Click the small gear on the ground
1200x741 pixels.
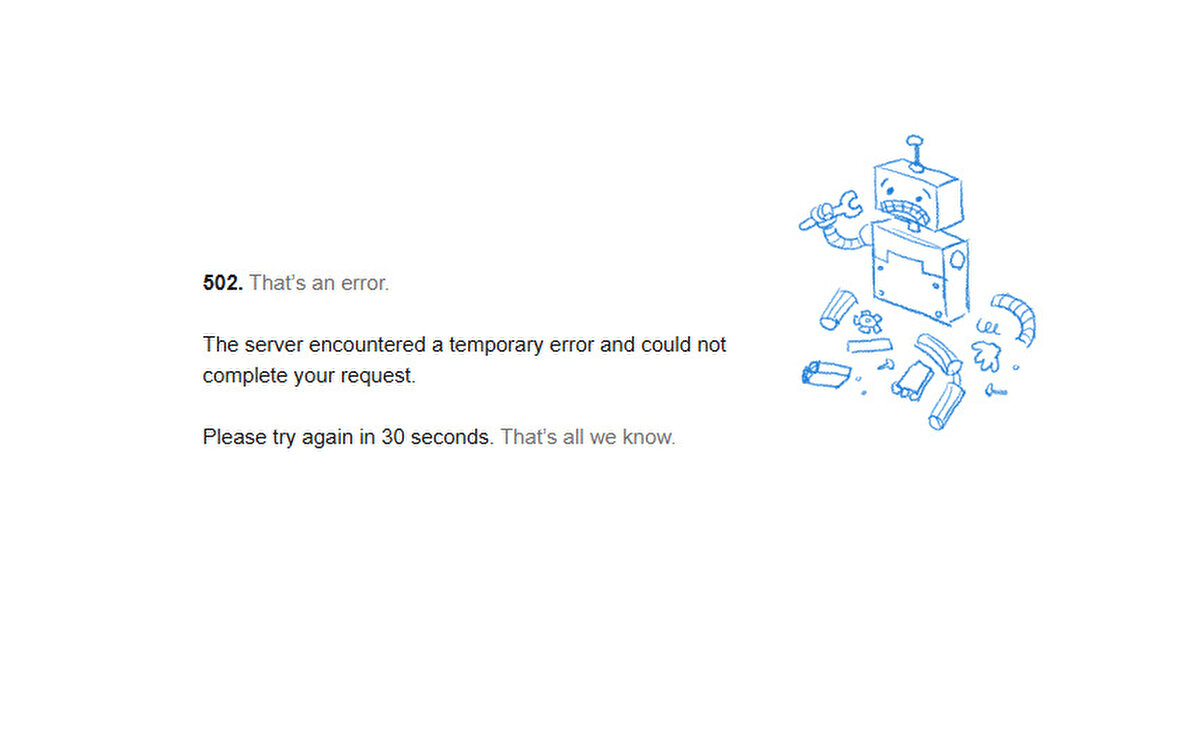pos(867,322)
